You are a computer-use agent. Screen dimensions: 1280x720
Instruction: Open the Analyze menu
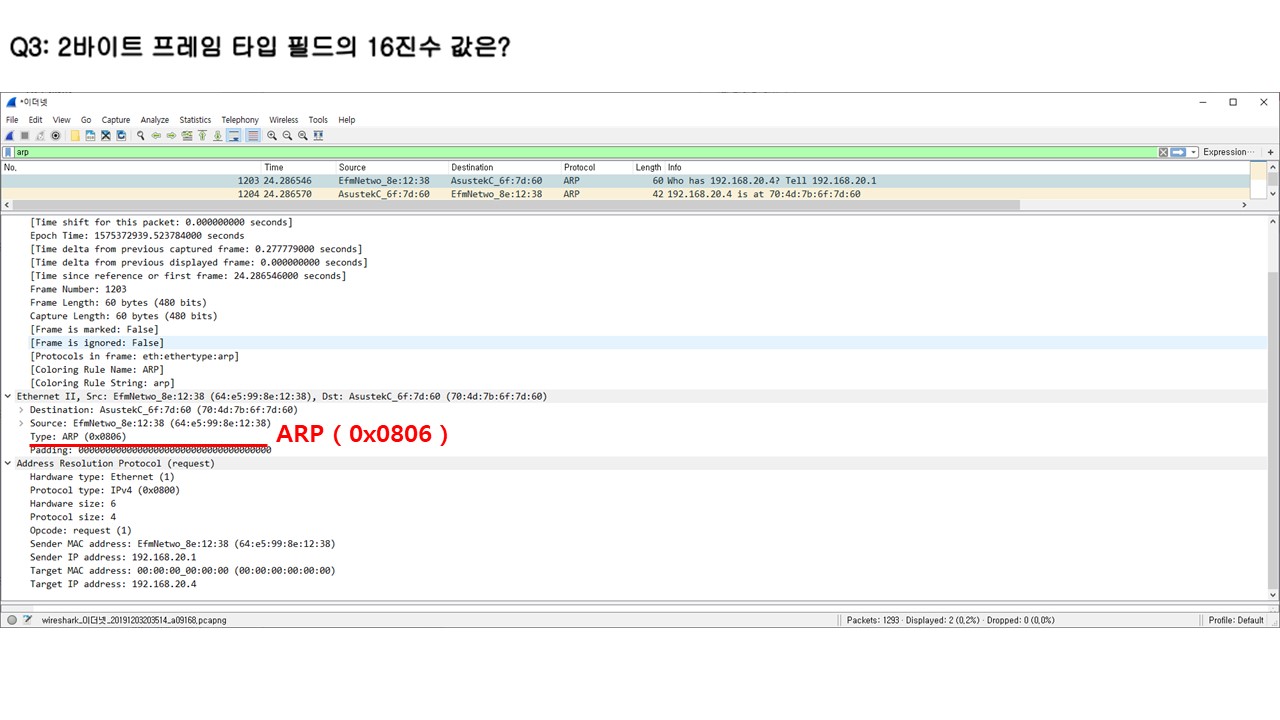155,120
